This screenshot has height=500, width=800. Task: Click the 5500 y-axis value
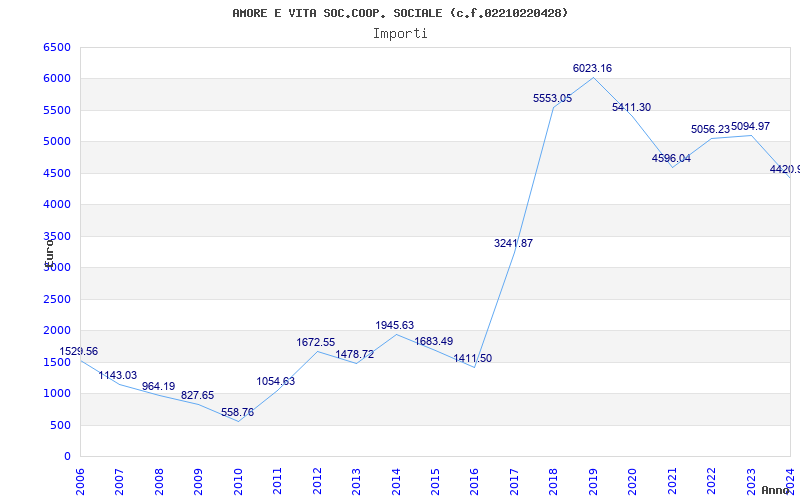tap(57, 110)
